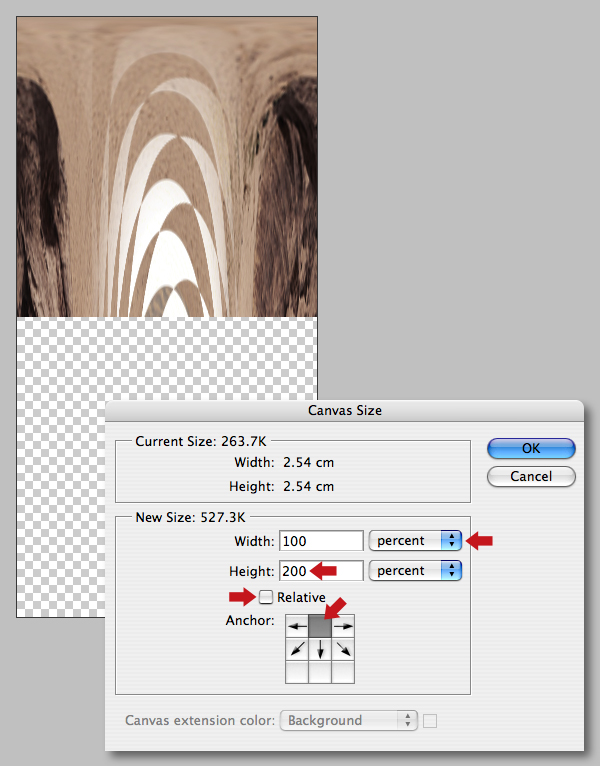Select the middle-right diagonal anchor arrow
600x766 pixels.
pyautogui.click(x=343, y=649)
